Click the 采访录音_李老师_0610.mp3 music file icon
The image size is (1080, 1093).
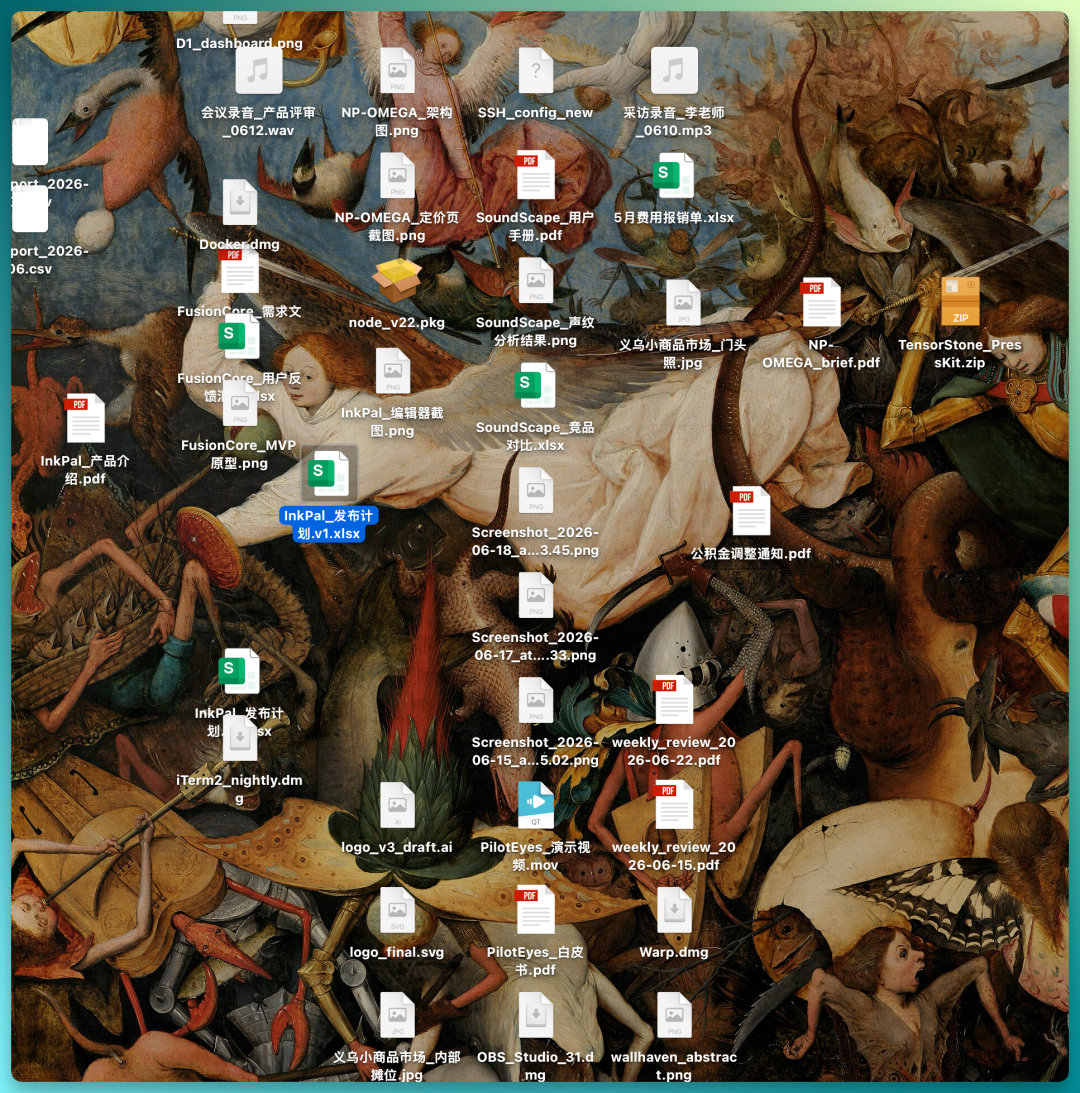[674, 70]
